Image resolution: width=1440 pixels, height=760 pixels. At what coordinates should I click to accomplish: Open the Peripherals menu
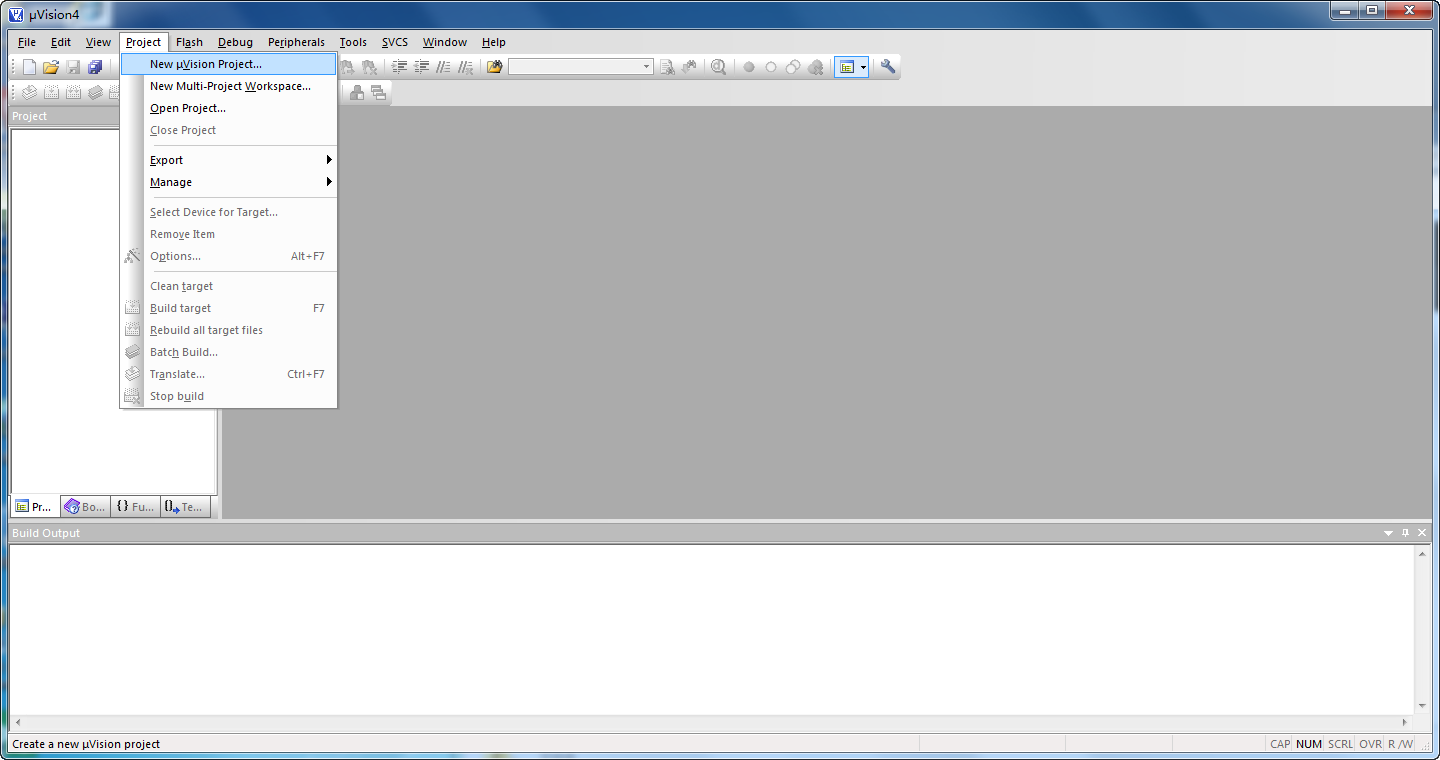[x=296, y=42]
